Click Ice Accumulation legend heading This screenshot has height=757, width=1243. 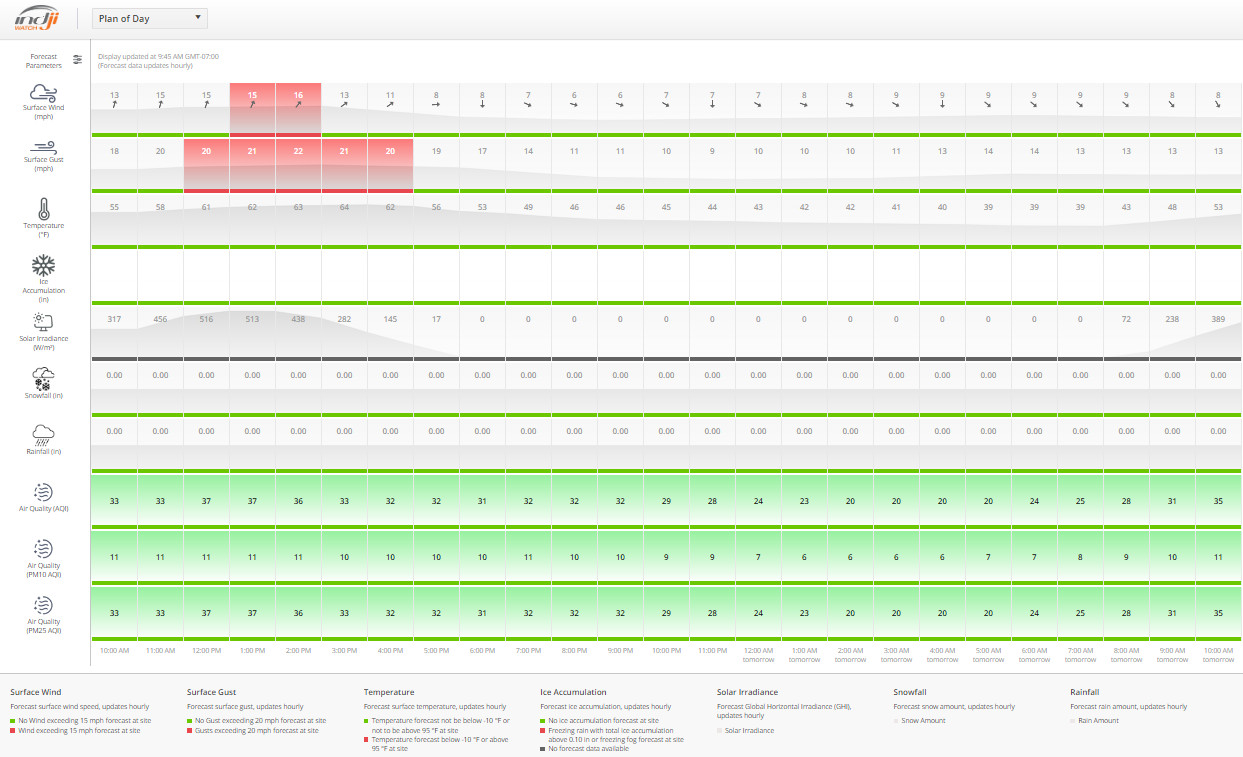pyautogui.click(x=573, y=692)
